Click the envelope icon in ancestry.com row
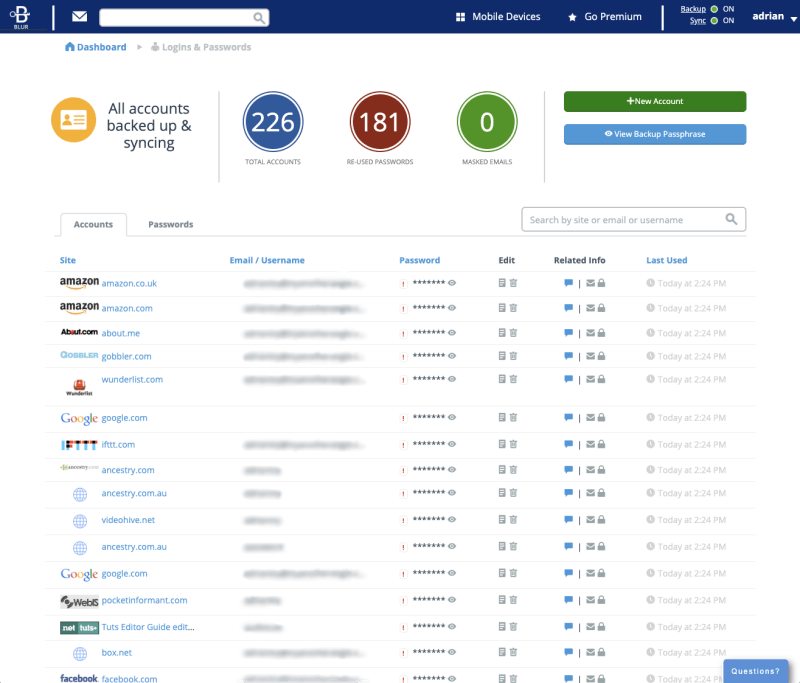 [x=590, y=469]
